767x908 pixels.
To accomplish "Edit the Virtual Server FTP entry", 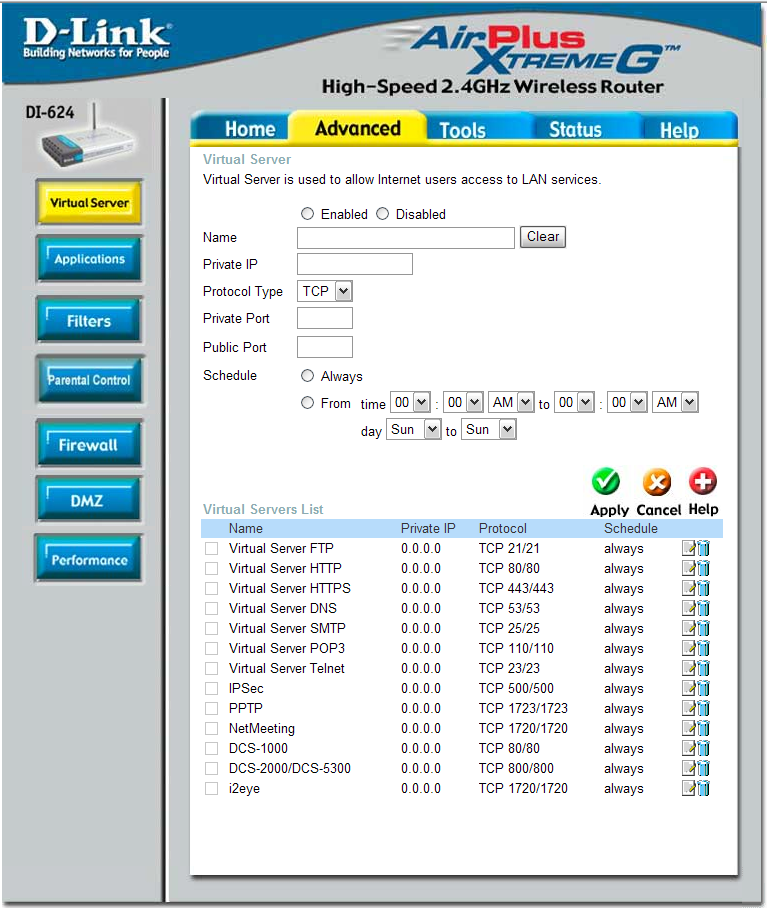I will coord(688,548).
